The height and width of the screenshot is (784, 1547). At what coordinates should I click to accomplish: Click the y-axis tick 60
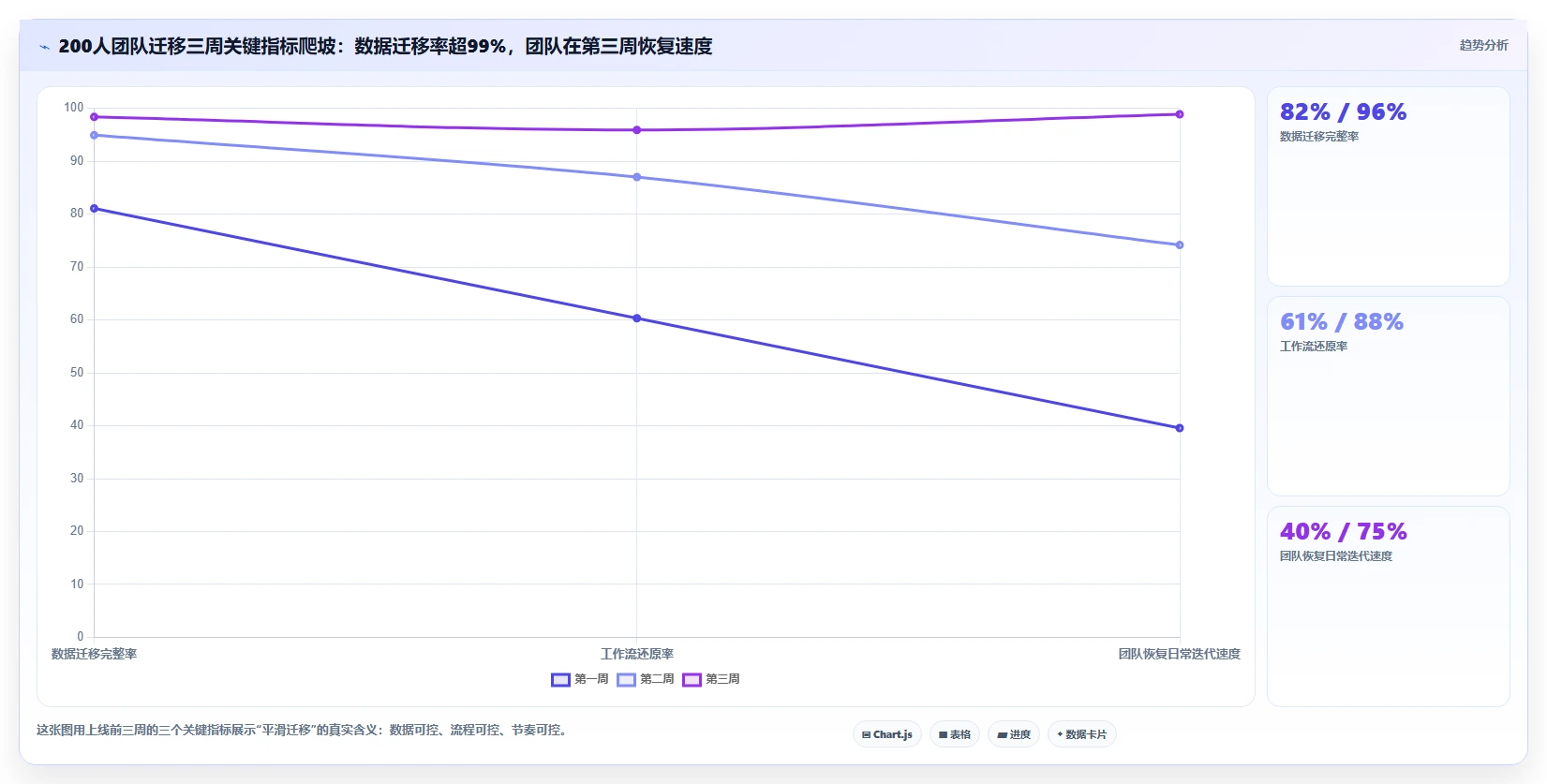point(77,319)
